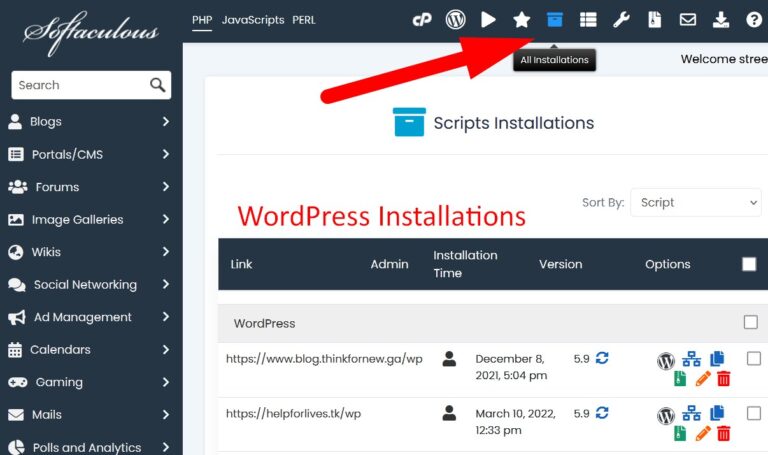Click the red trash icon for helpforlives.tk
The image size is (768, 455).
(723, 433)
